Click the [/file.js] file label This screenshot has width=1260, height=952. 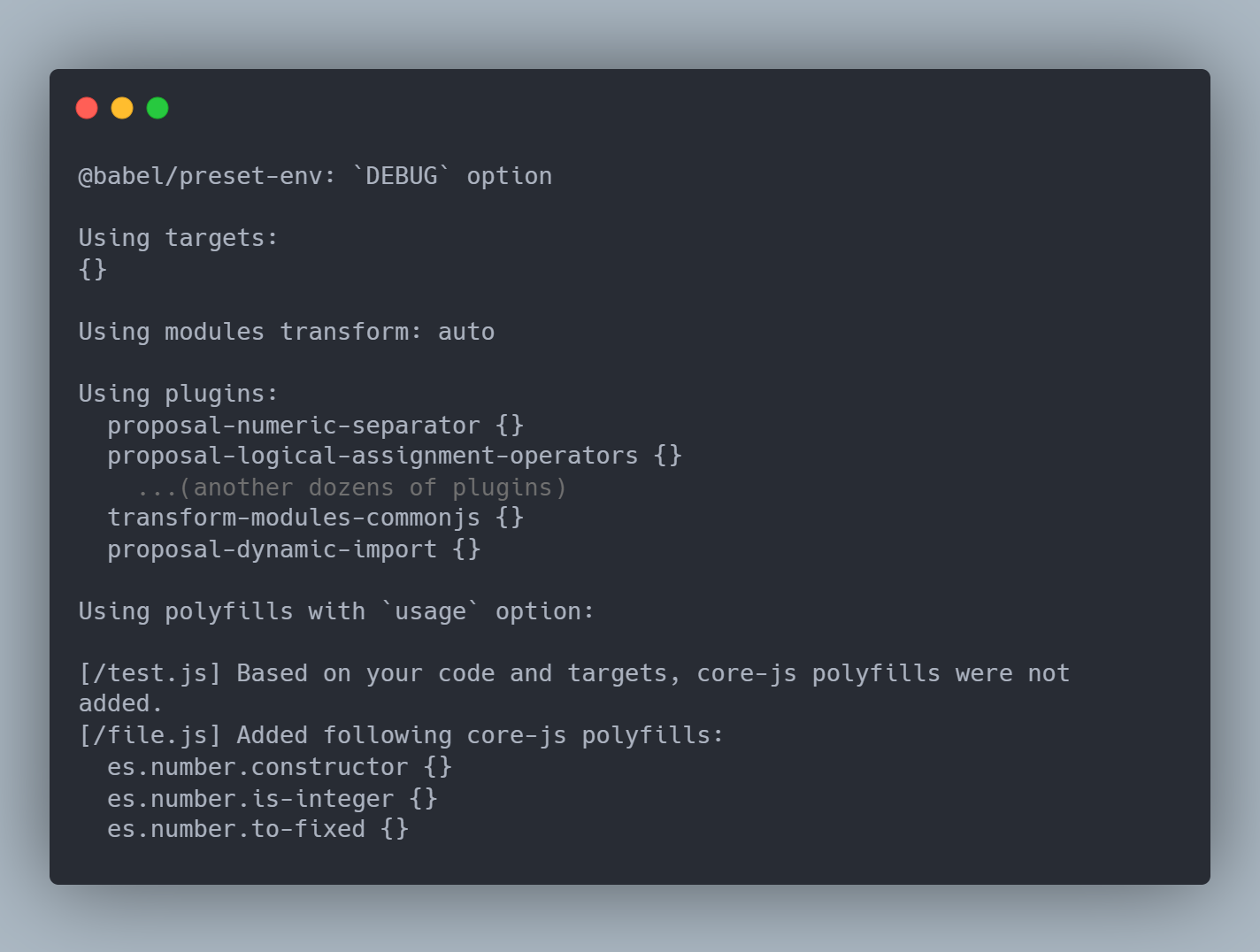click(150, 735)
